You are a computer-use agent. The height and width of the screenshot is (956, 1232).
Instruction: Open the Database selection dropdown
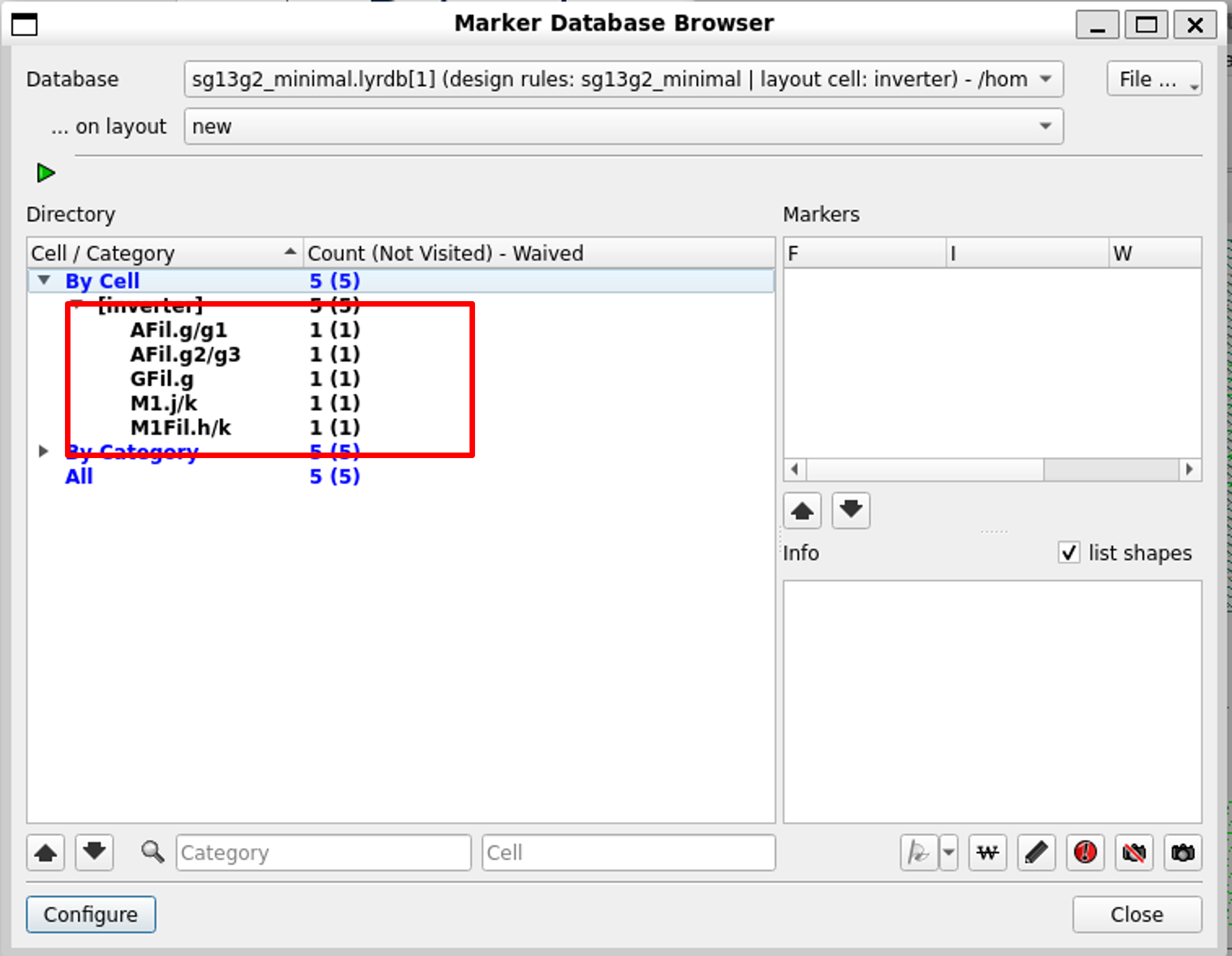pos(623,79)
